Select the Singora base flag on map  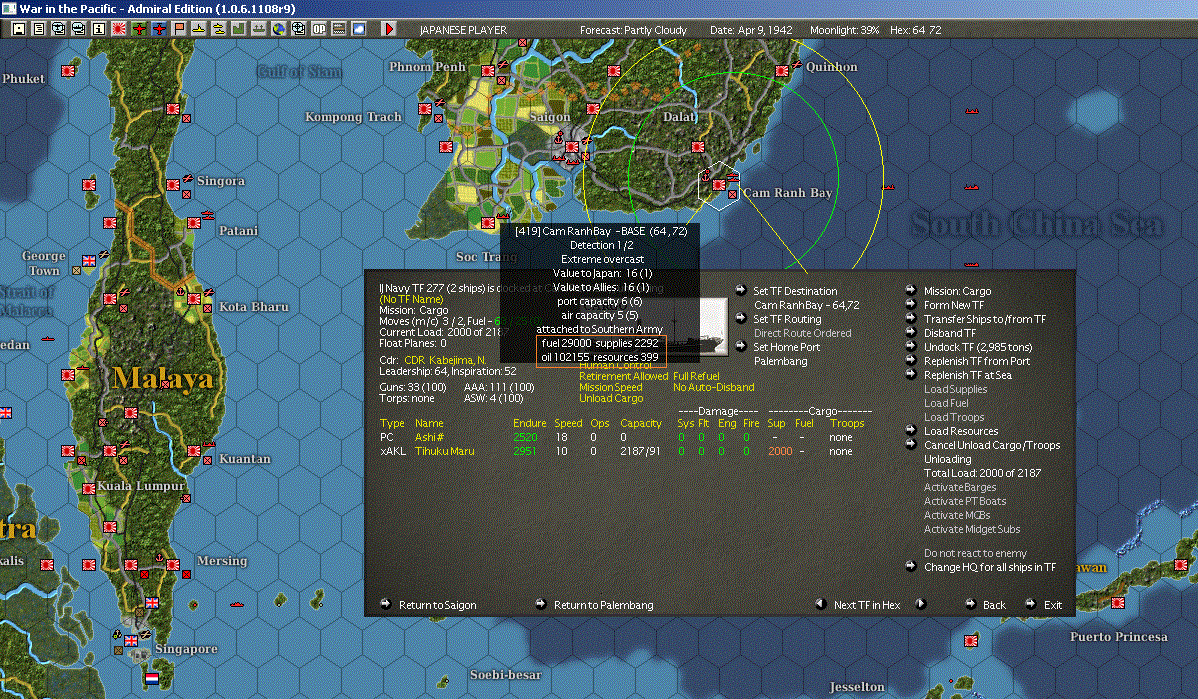[173, 185]
